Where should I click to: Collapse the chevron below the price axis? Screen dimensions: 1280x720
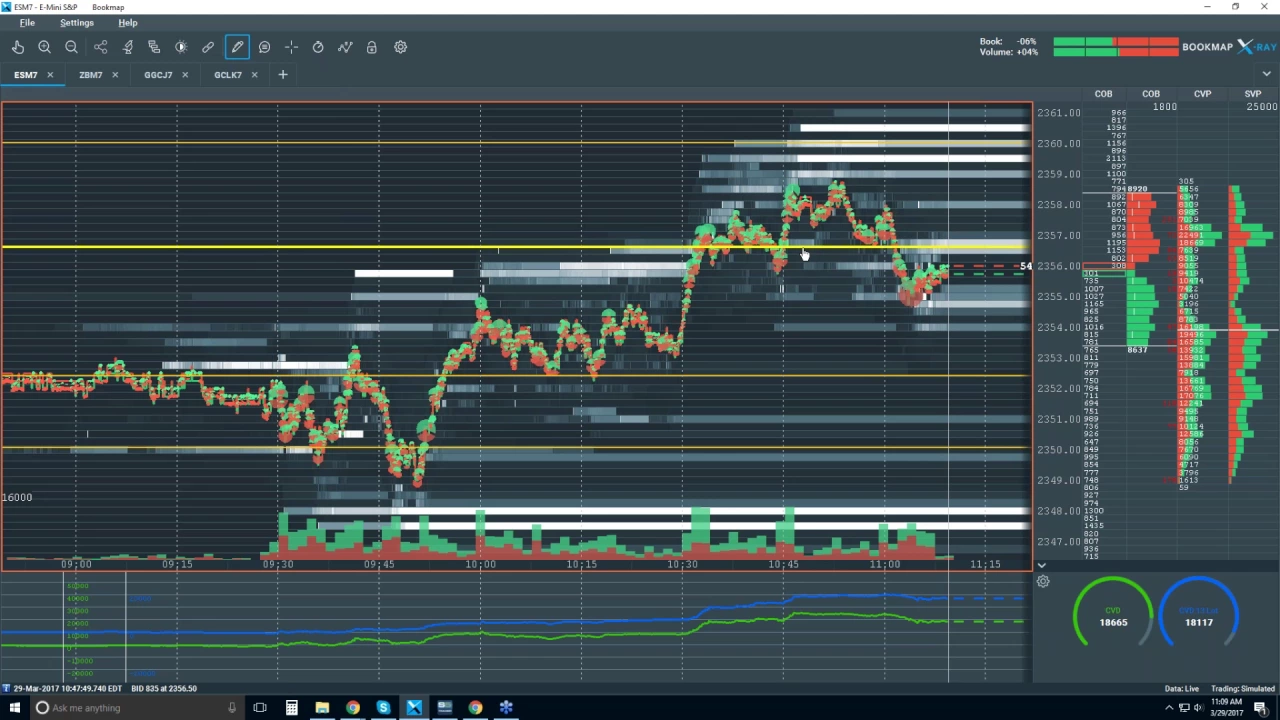click(x=1041, y=566)
